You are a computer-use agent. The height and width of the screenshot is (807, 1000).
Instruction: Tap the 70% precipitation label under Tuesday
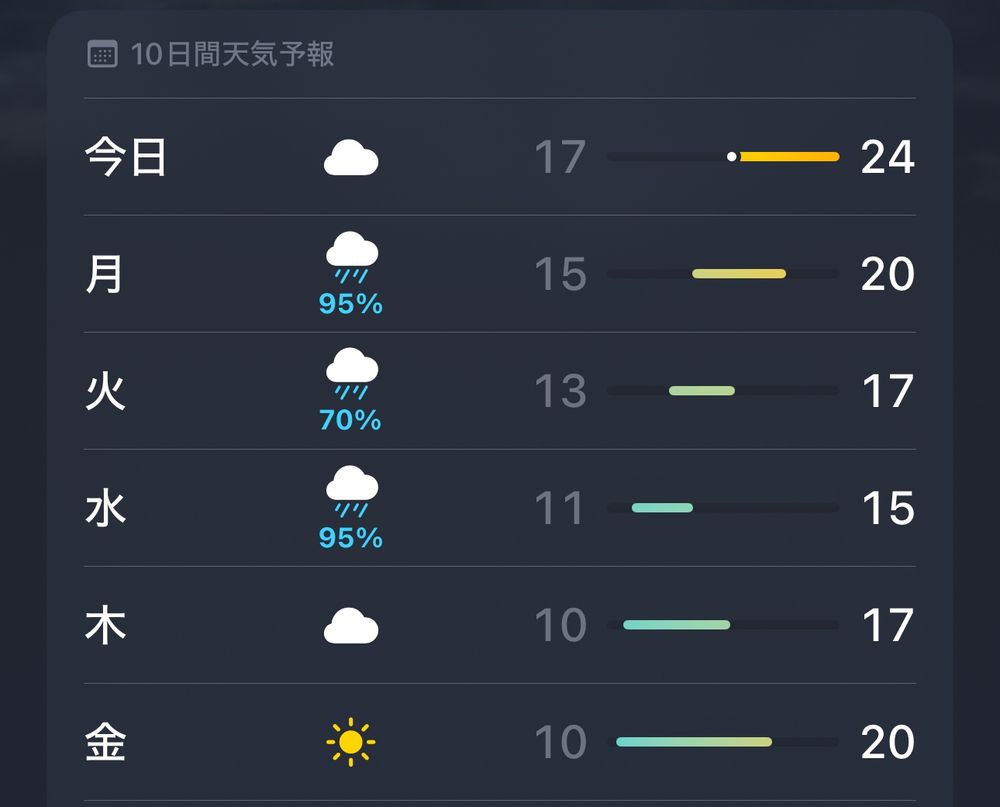[x=349, y=420]
